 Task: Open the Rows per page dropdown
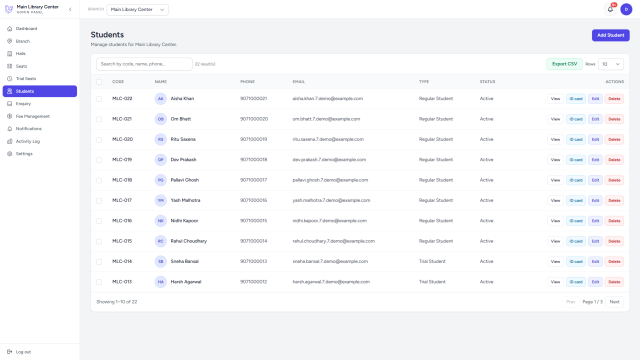point(611,64)
